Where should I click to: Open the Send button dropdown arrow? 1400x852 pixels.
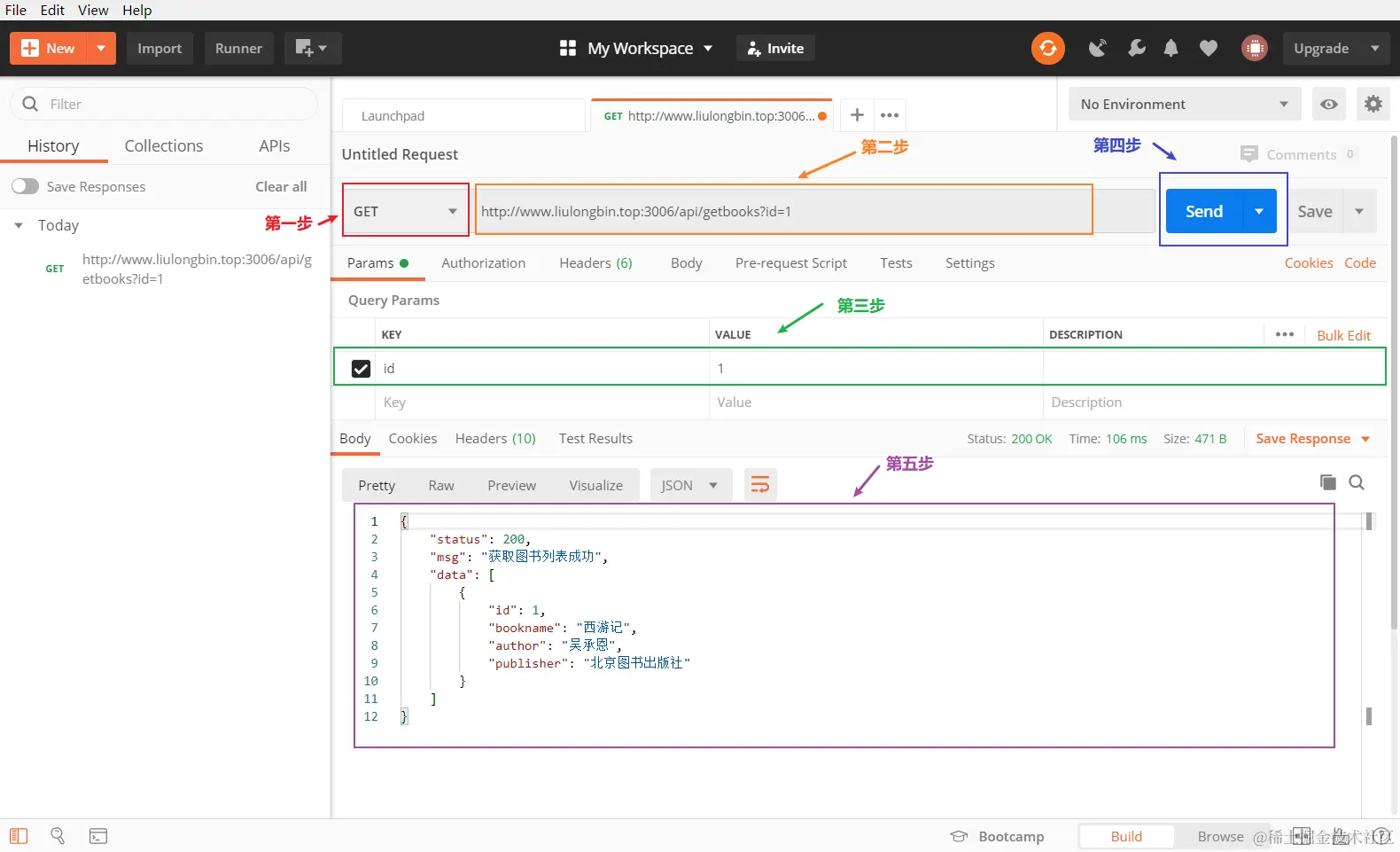(1259, 211)
